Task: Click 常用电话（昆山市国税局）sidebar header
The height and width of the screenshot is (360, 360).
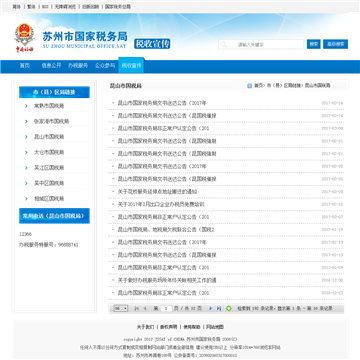Action: [54, 216]
